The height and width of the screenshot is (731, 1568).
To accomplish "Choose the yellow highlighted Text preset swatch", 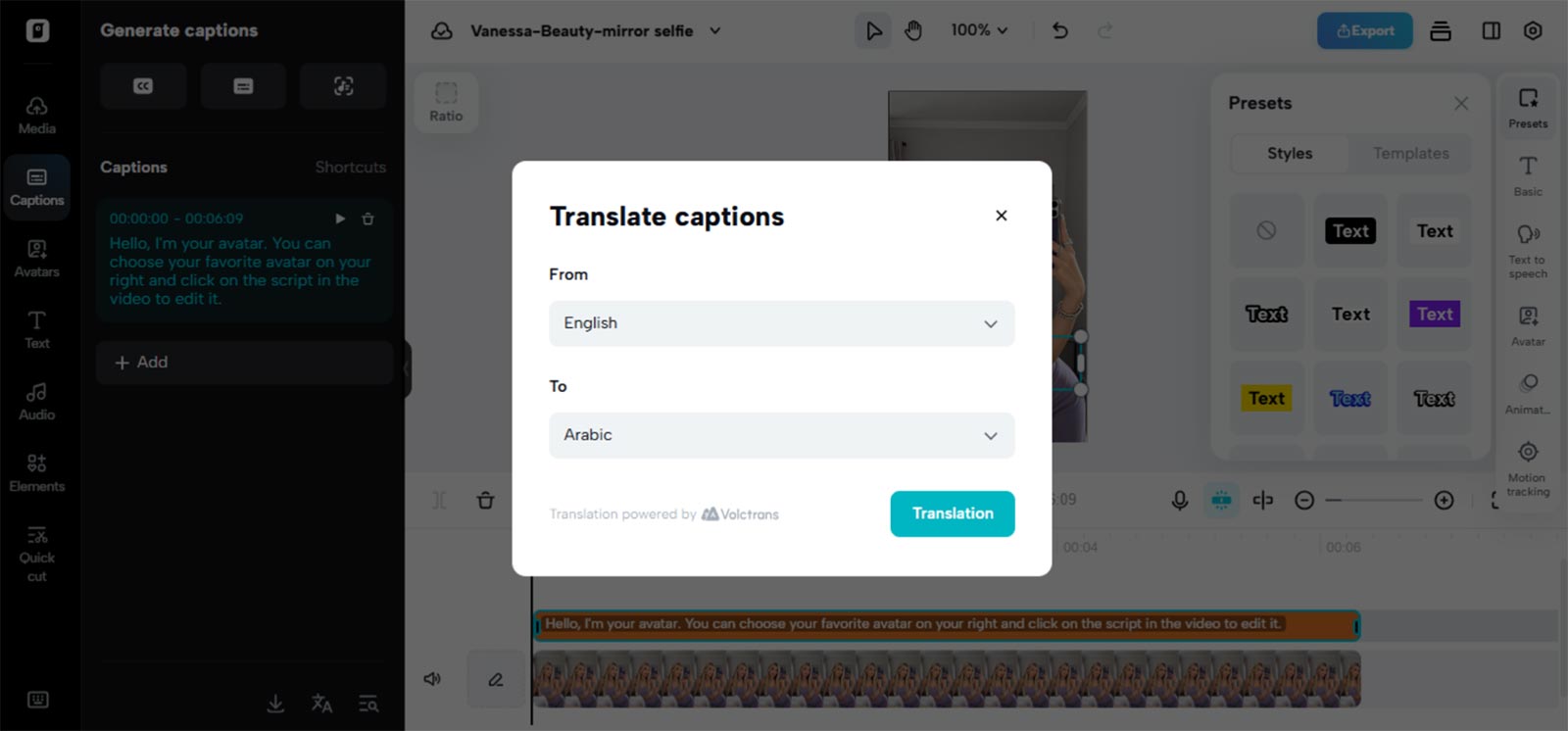I will point(1266,398).
